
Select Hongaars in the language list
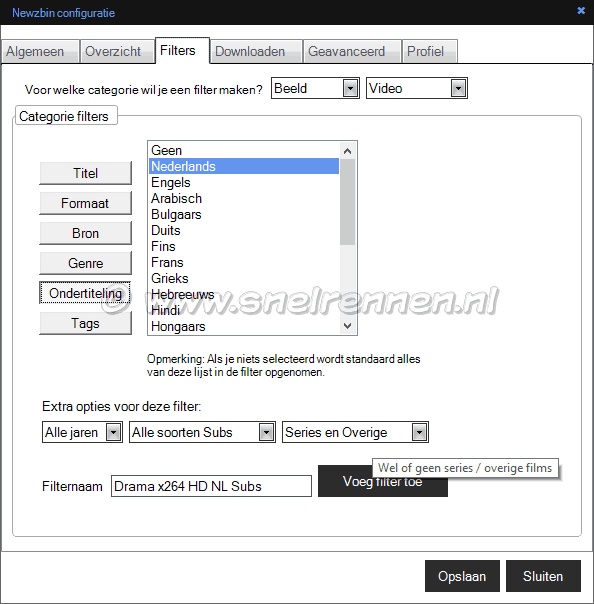click(244, 326)
